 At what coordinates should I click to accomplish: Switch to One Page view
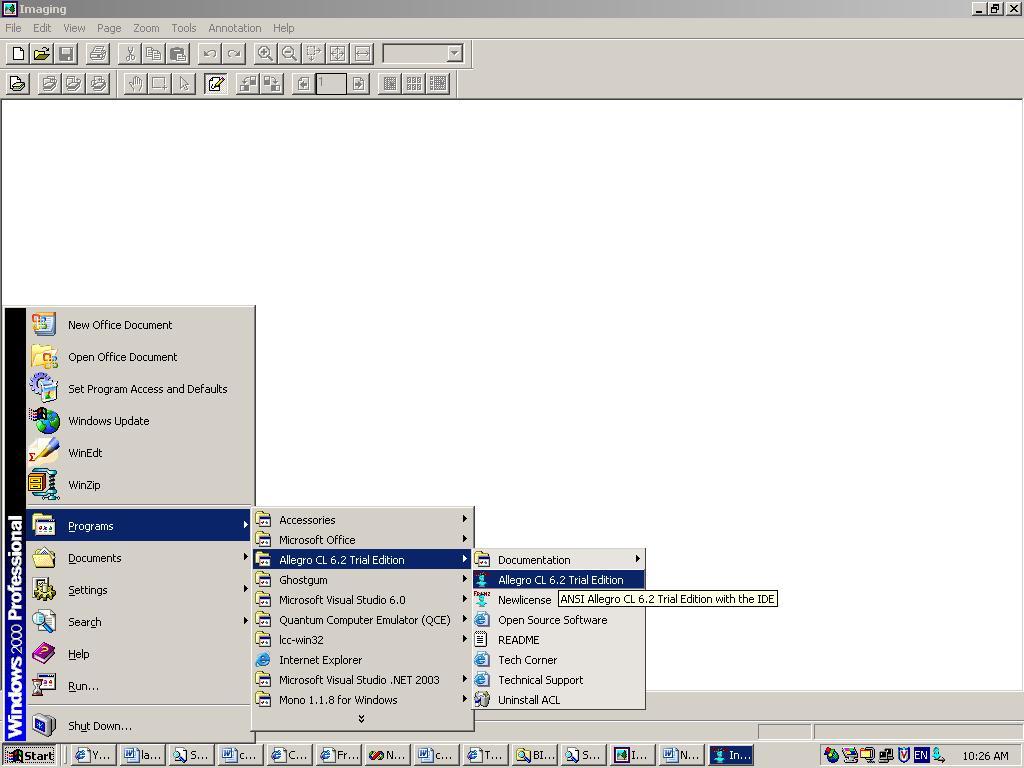(x=390, y=84)
